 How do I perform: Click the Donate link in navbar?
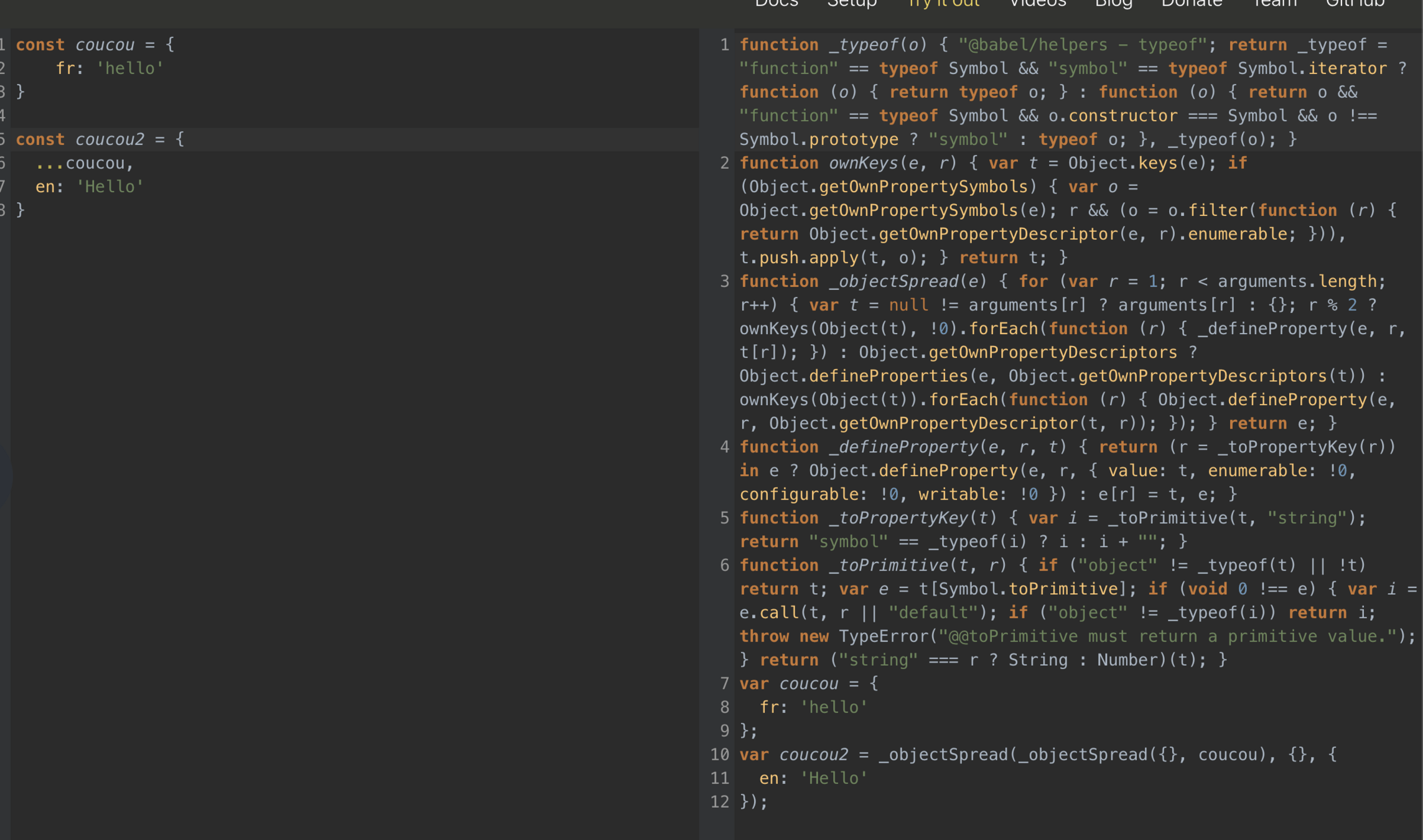point(1192,4)
